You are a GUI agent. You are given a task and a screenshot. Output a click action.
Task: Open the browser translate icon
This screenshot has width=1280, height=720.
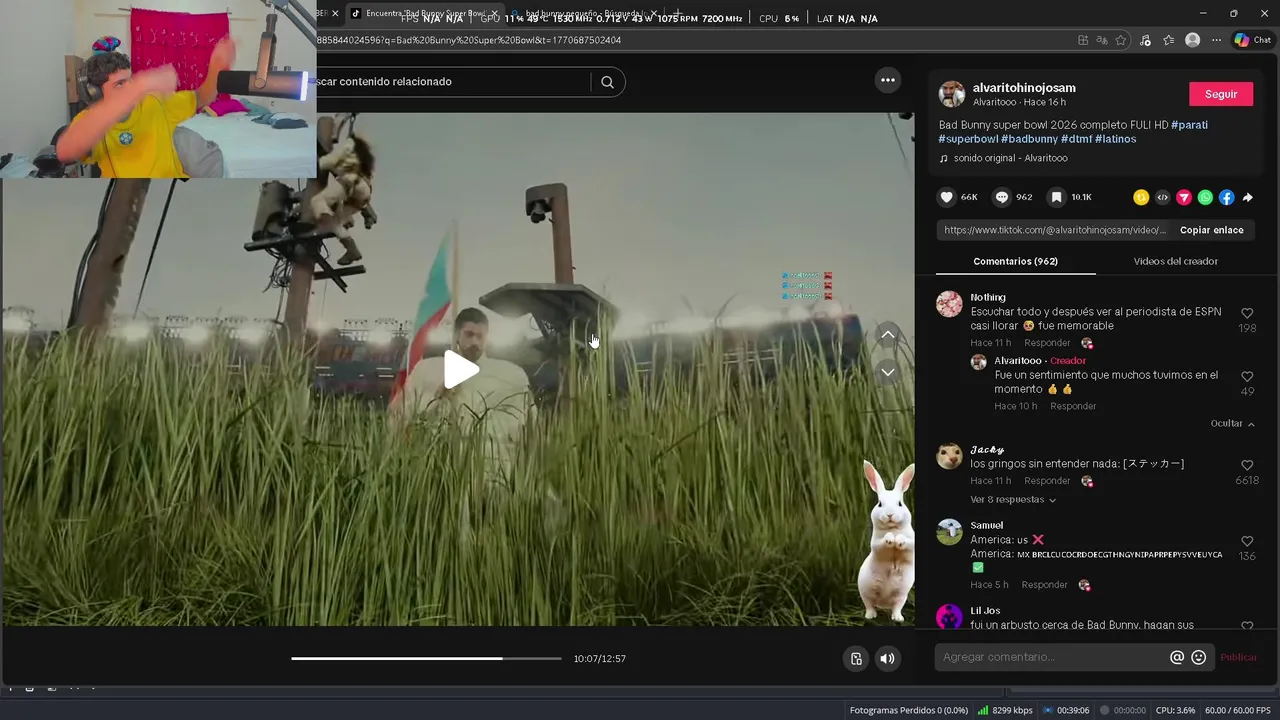(1102, 40)
